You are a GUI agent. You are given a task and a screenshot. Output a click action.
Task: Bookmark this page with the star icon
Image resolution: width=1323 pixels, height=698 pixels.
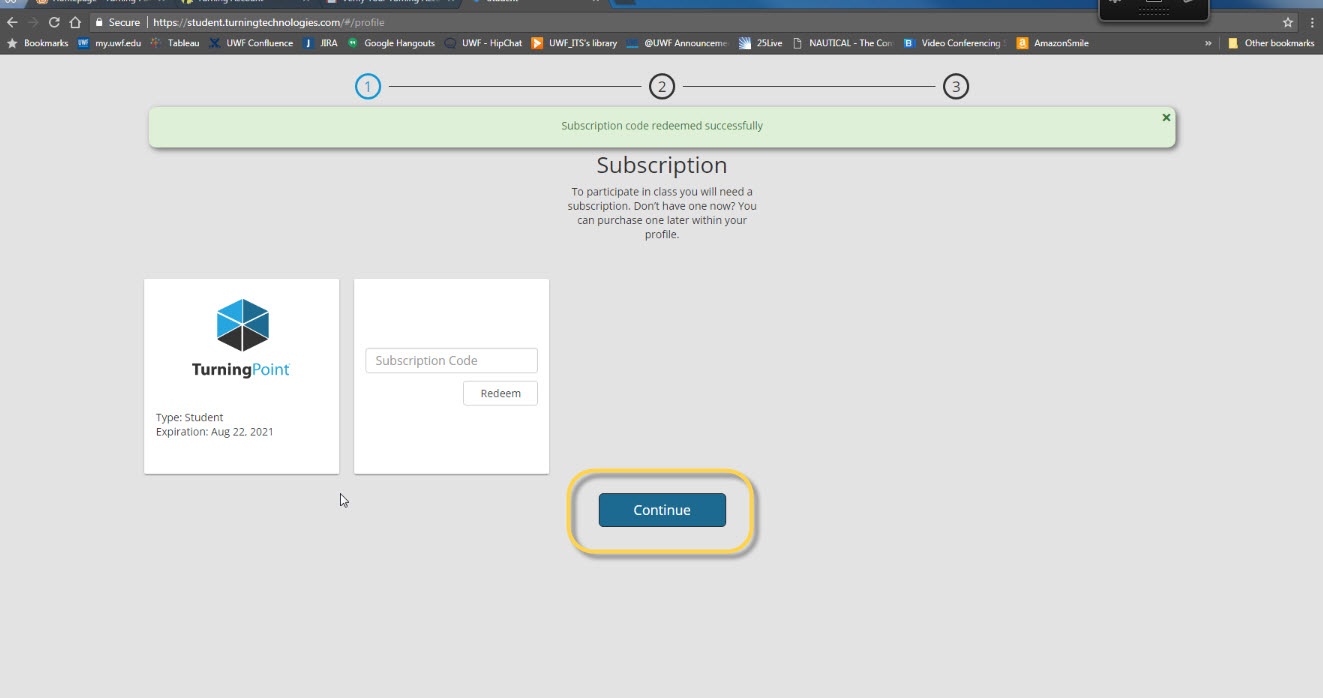point(1288,22)
